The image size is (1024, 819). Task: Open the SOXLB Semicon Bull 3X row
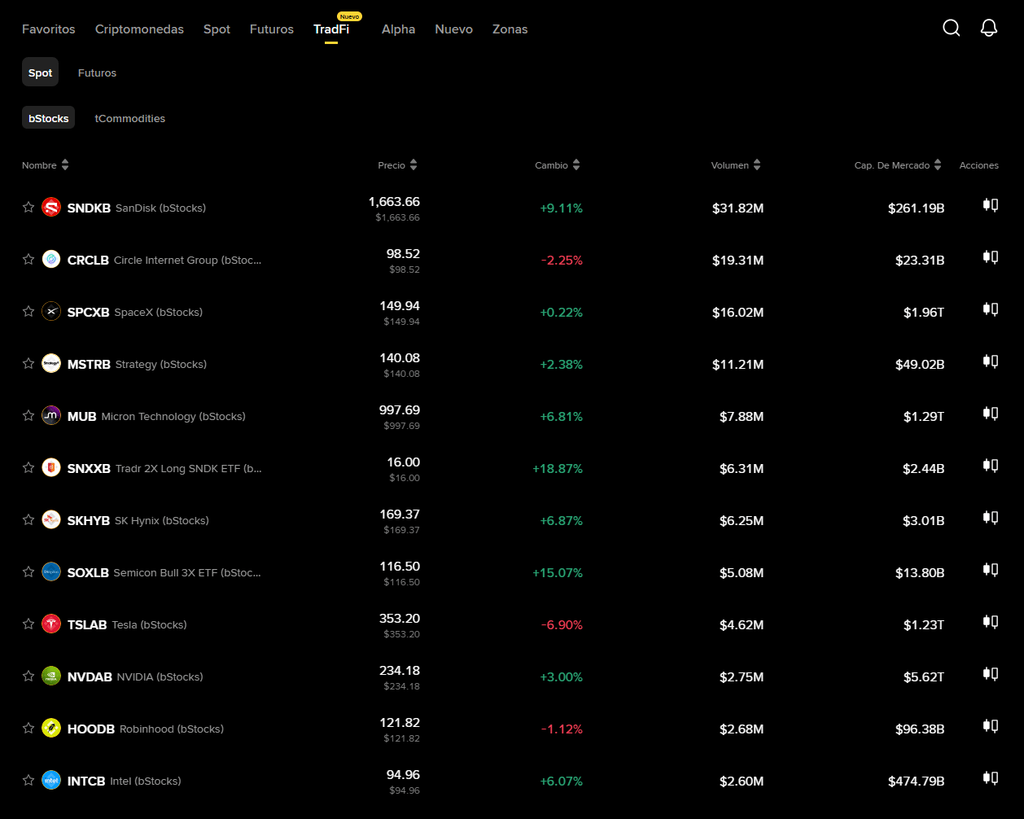click(510, 573)
